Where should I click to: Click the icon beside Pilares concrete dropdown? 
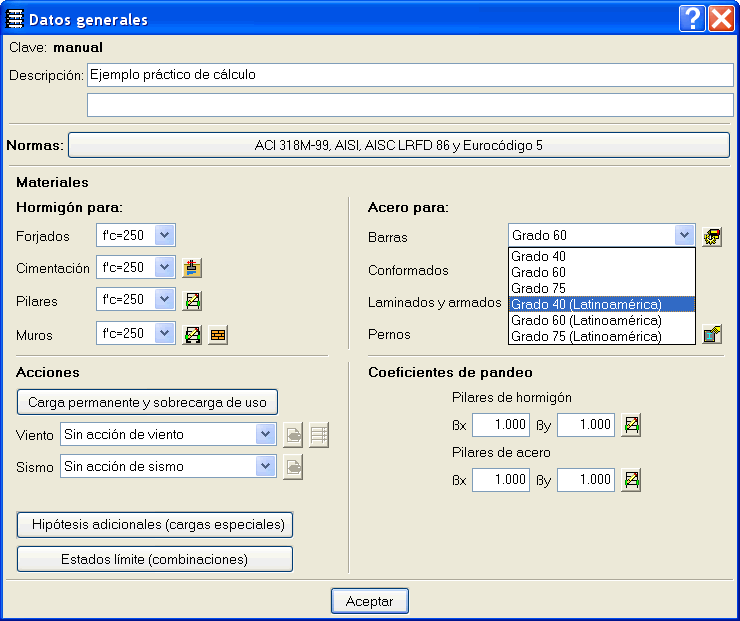click(193, 300)
